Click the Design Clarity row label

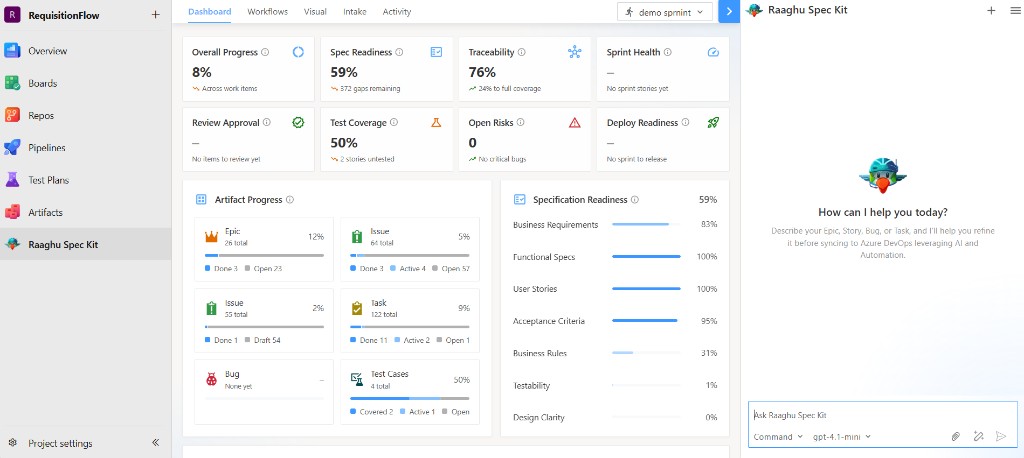(x=539, y=417)
